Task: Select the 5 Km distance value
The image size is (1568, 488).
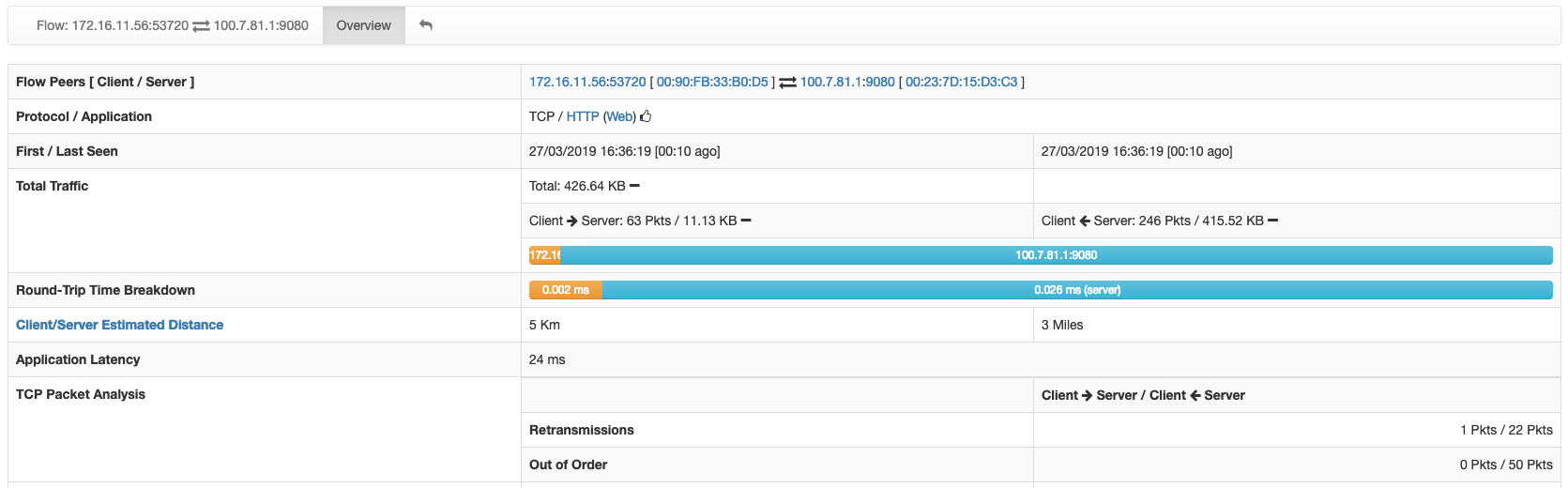Action: coord(544,325)
